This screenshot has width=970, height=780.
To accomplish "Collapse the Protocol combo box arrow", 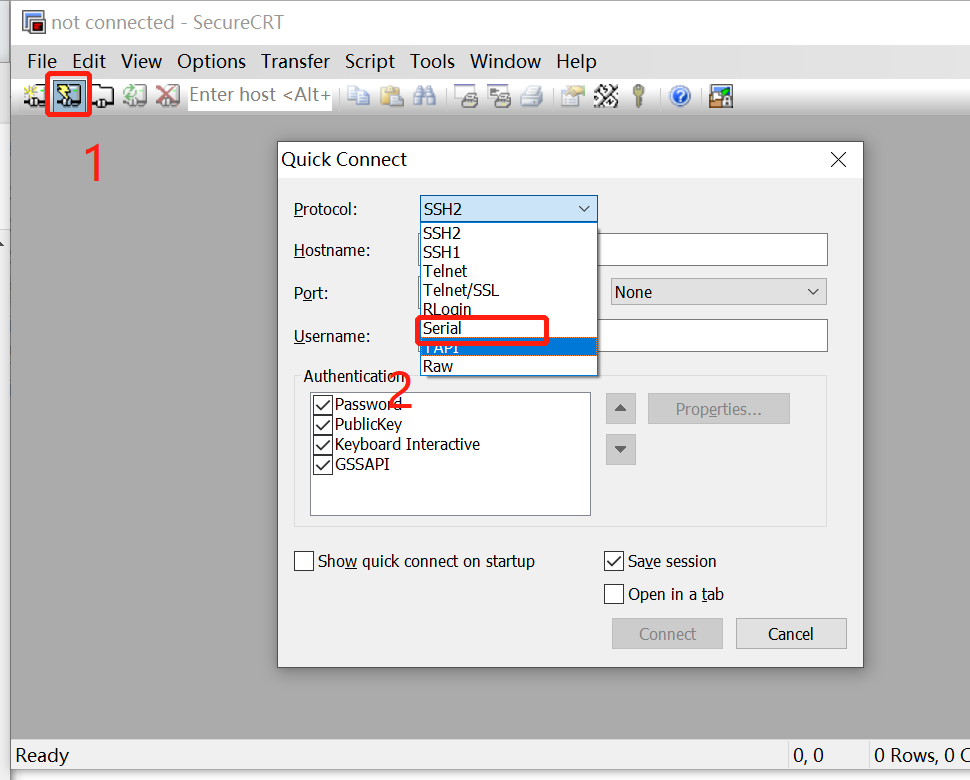I will 584,209.
